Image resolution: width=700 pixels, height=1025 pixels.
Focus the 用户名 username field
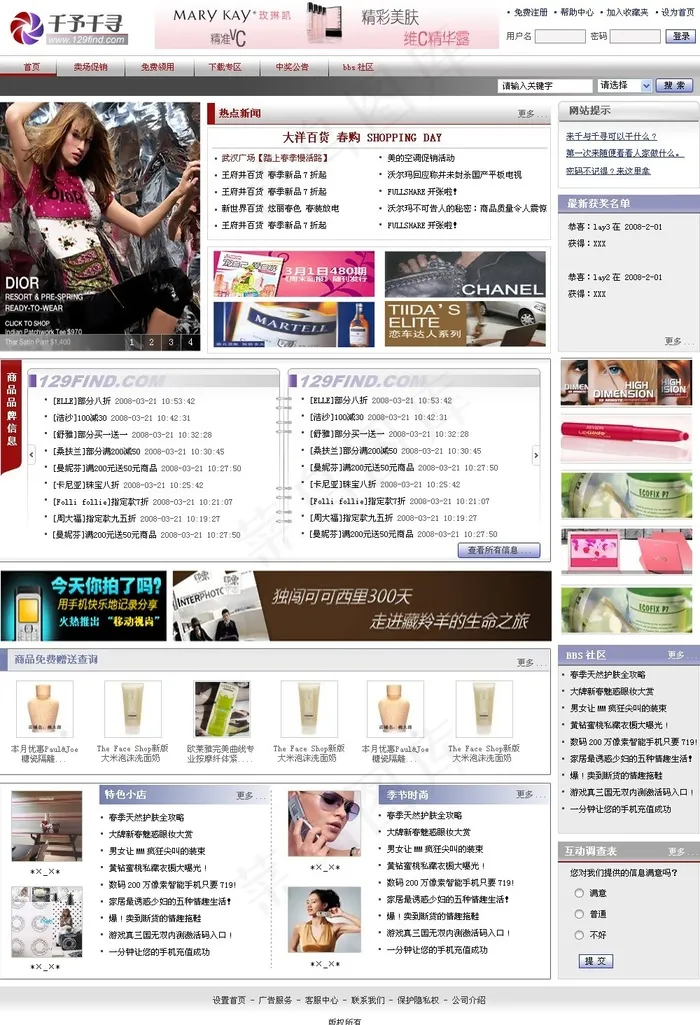point(560,36)
